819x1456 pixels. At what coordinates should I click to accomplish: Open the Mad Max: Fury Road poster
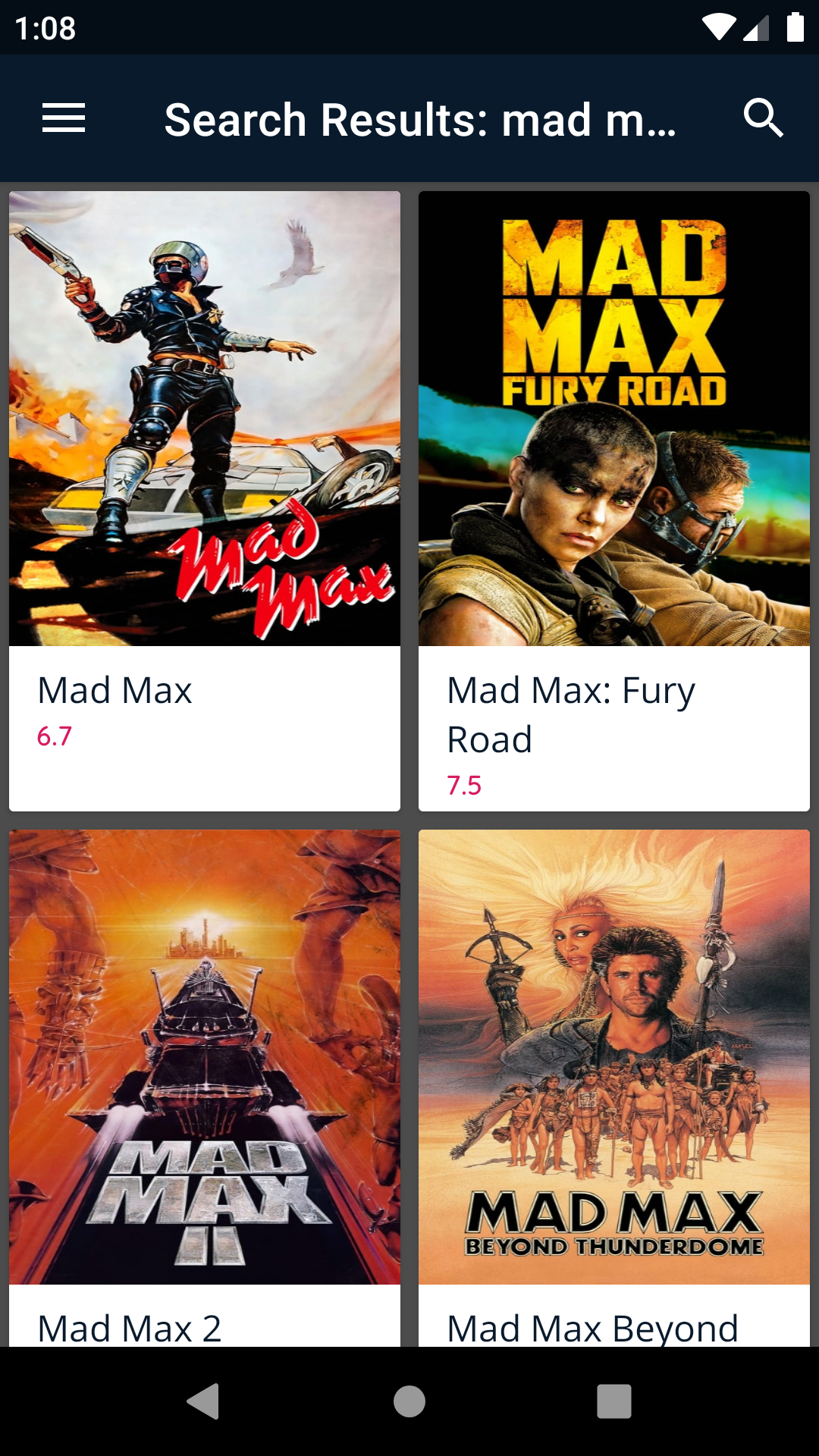coord(614,419)
